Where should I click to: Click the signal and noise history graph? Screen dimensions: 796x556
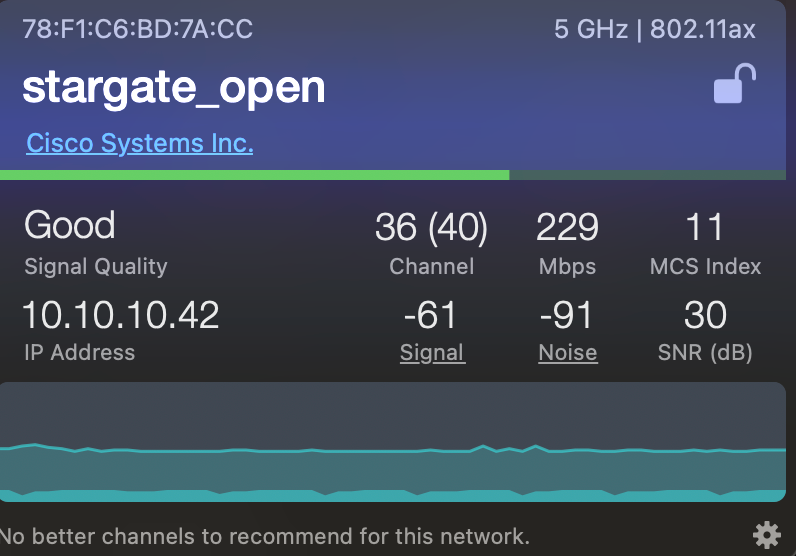click(x=393, y=442)
